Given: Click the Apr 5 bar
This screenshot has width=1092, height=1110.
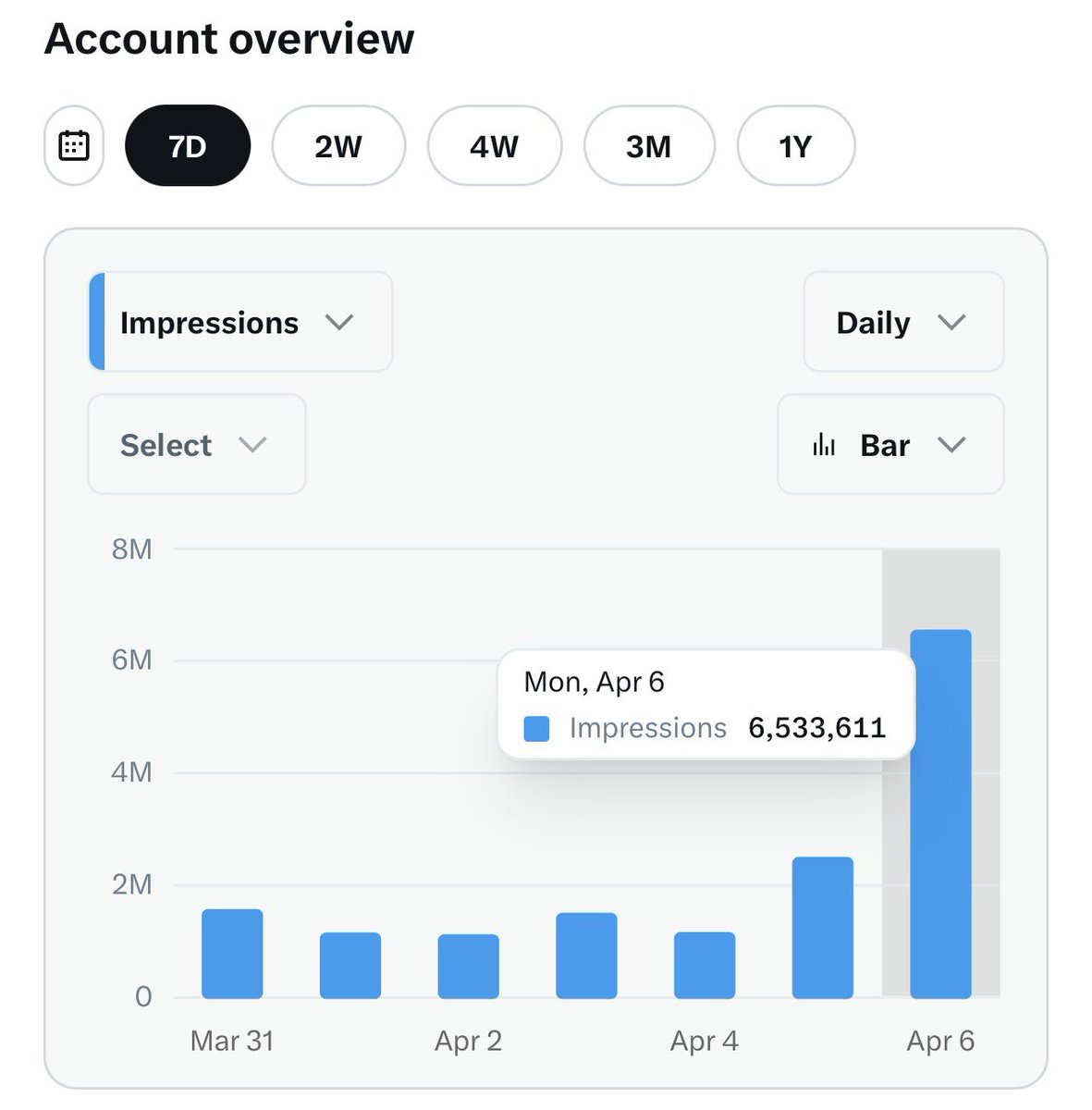Looking at the screenshot, I should pos(823,928).
